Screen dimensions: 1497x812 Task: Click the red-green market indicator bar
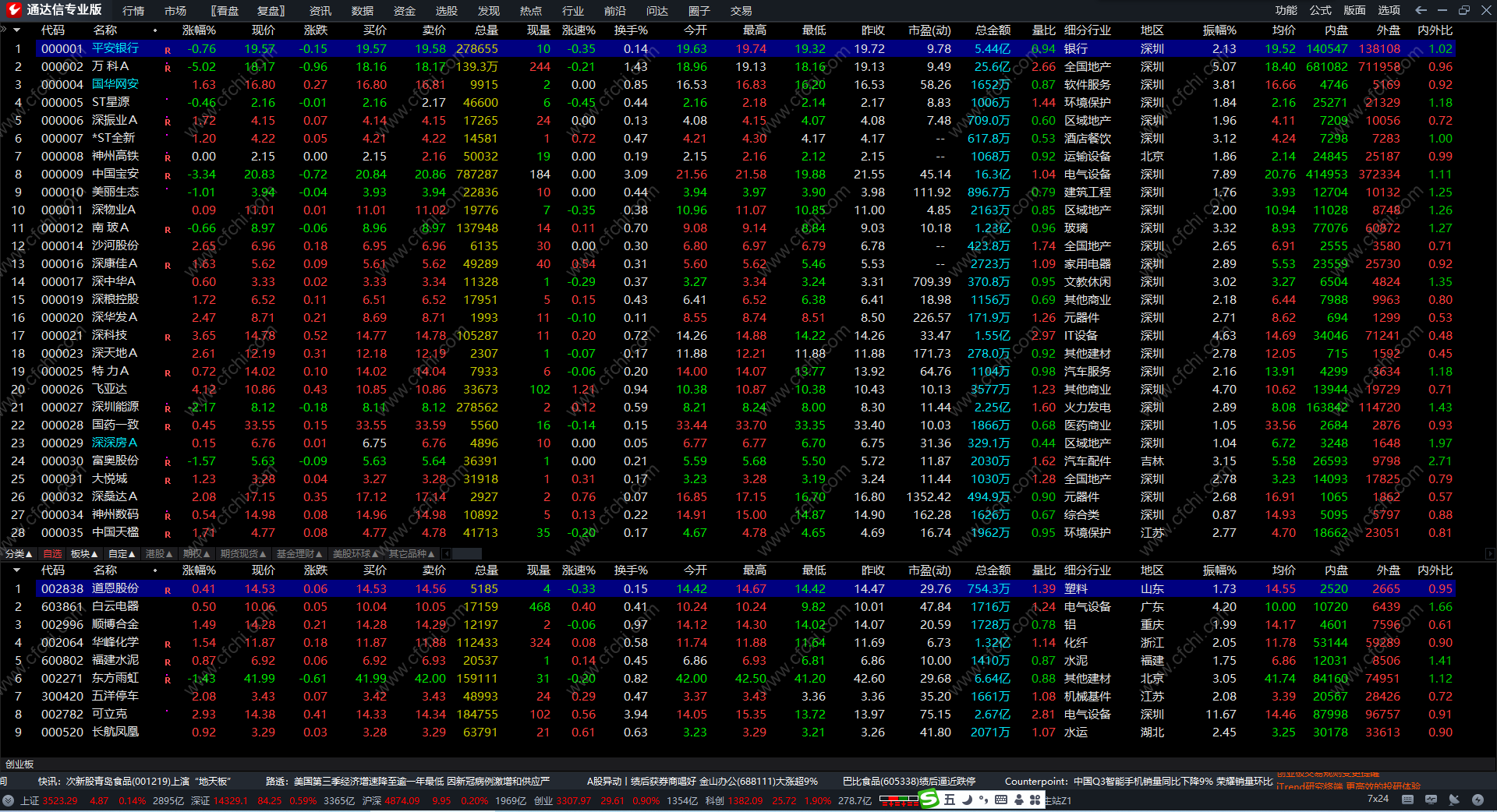[899, 800]
